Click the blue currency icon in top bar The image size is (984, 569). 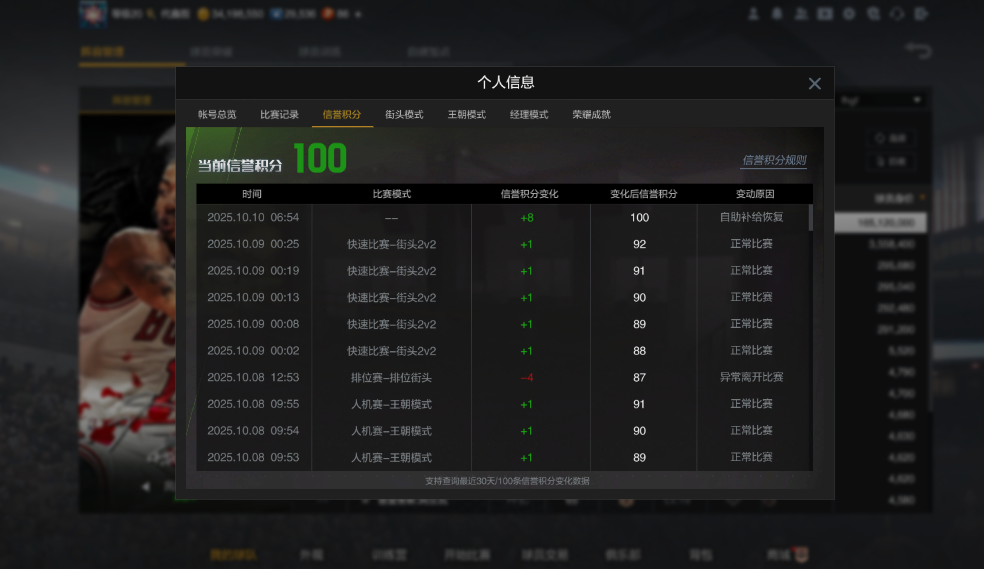[x=275, y=14]
